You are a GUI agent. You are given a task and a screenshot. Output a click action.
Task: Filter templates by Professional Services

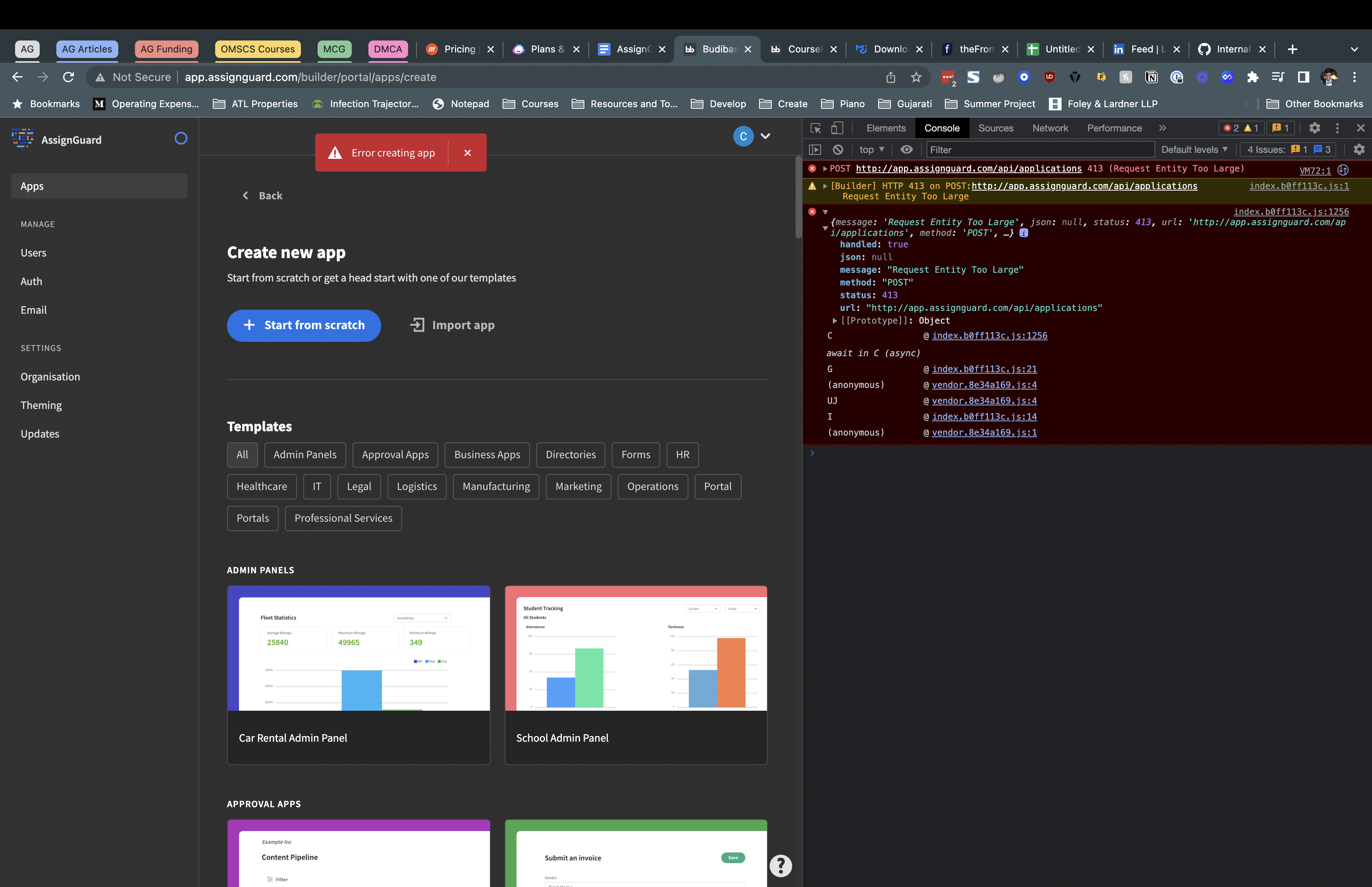(343, 519)
